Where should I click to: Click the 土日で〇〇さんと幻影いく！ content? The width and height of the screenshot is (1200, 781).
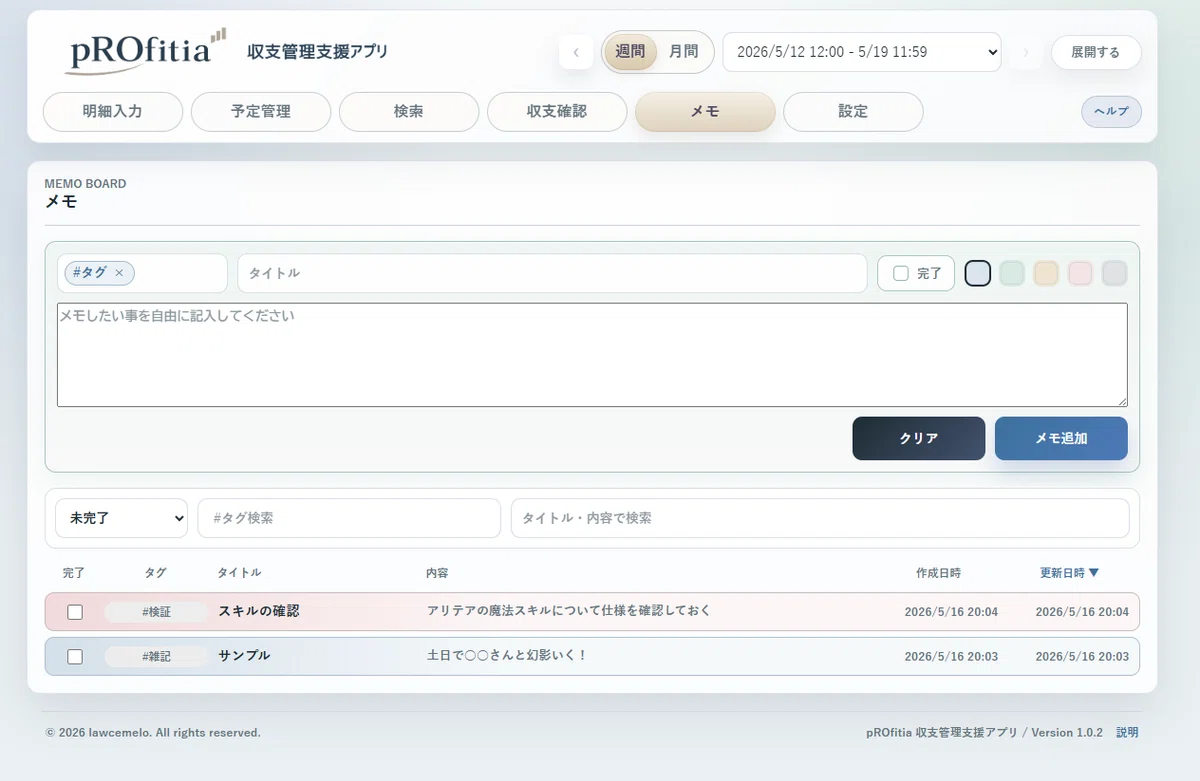[x=507, y=656]
